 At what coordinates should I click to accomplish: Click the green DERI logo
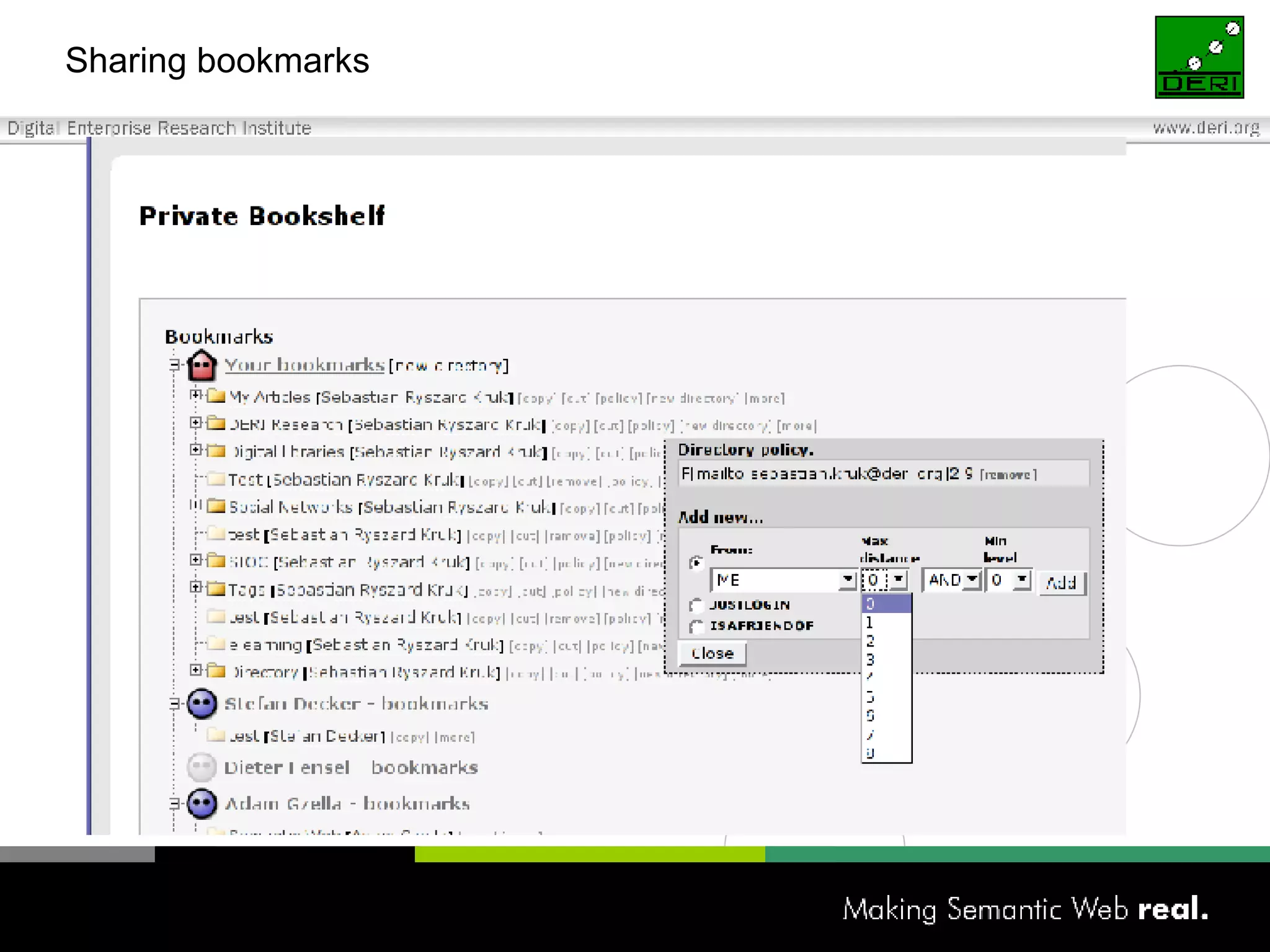point(1199,57)
